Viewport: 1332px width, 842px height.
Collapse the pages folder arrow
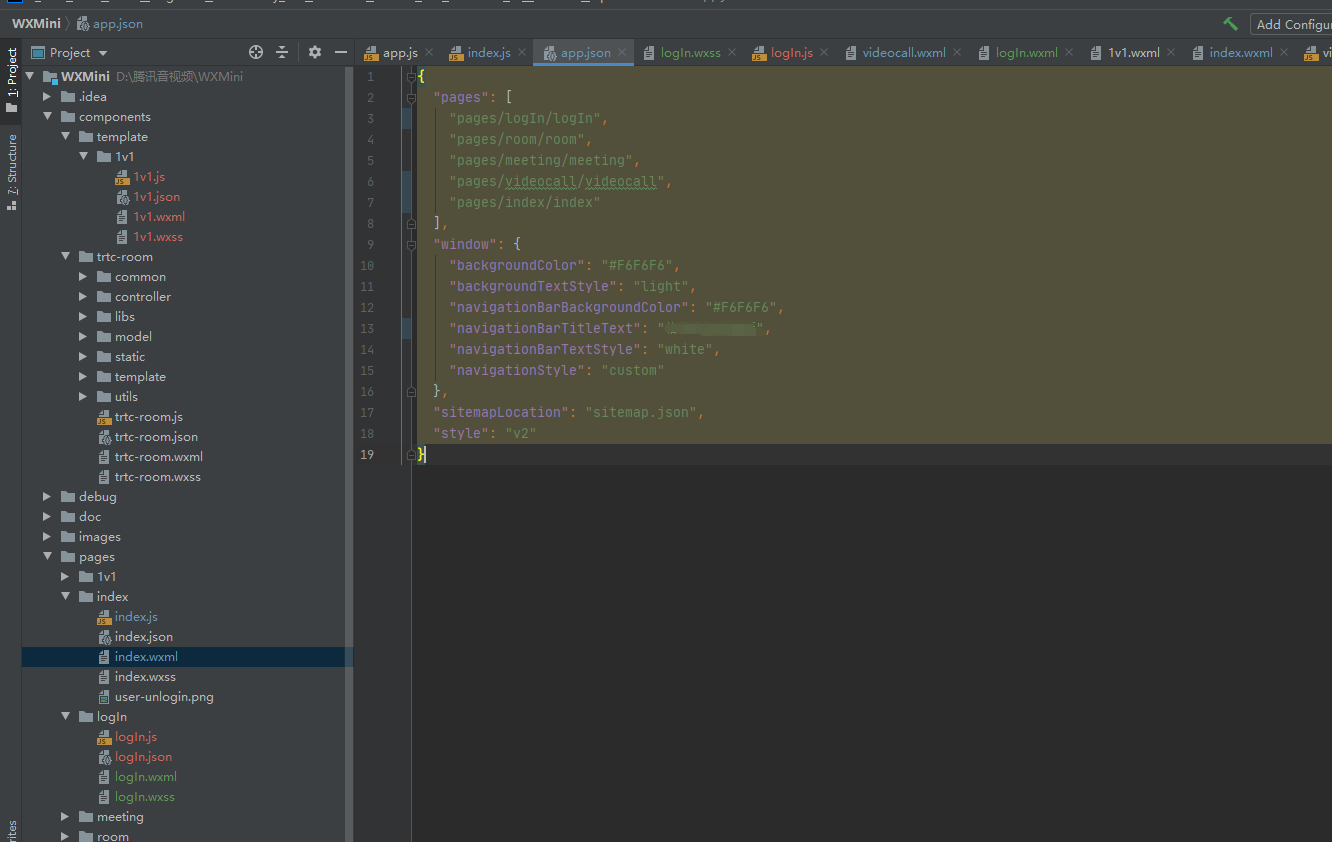[x=47, y=557]
